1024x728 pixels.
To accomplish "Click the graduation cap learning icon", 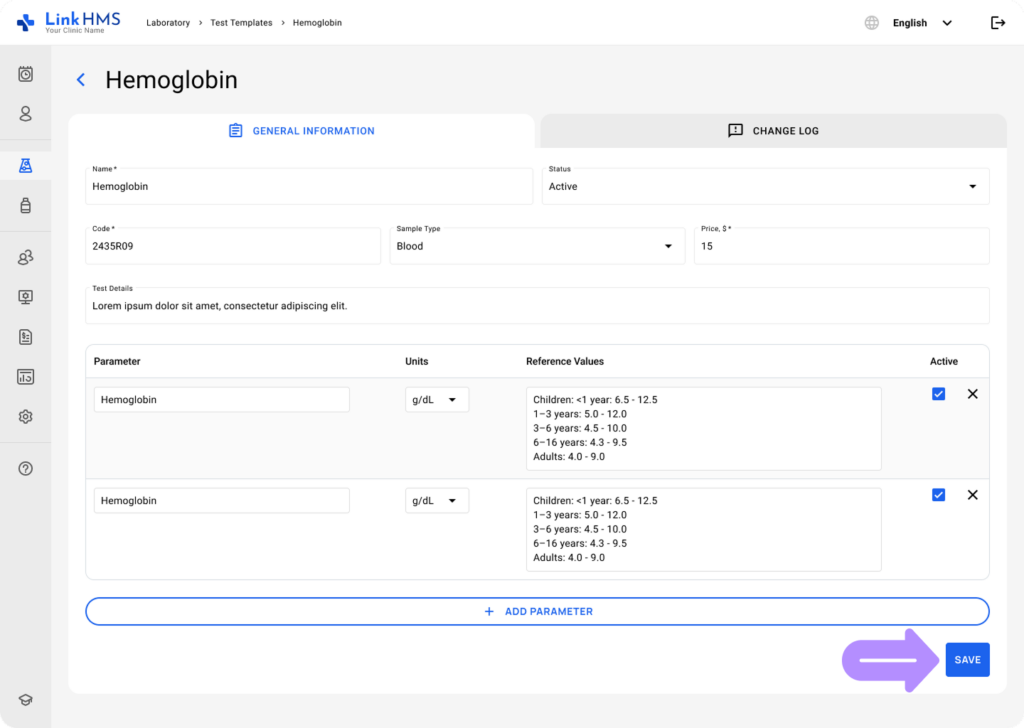I will pos(25,699).
